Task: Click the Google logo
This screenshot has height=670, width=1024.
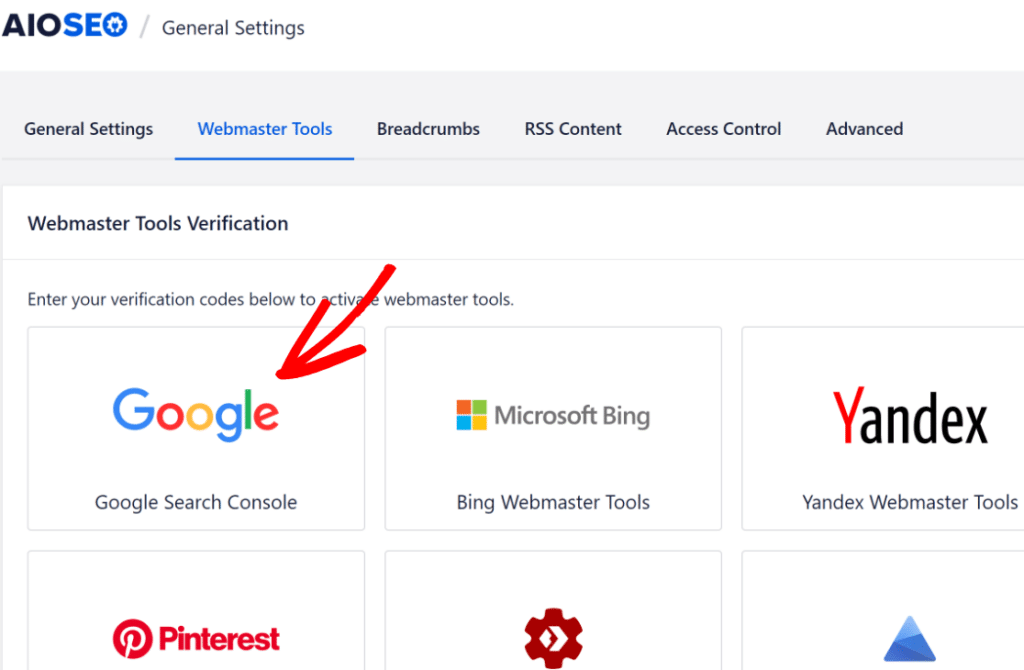Action: click(x=195, y=413)
